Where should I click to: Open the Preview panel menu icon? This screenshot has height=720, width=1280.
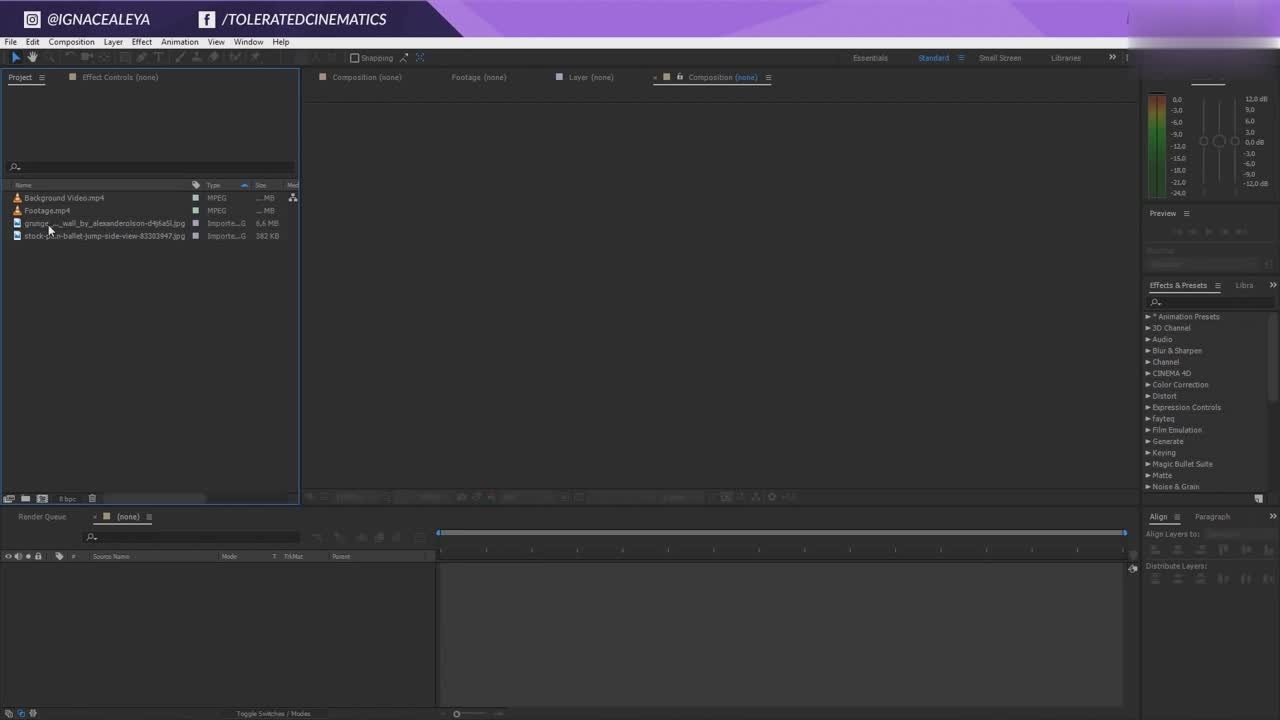coord(1186,214)
